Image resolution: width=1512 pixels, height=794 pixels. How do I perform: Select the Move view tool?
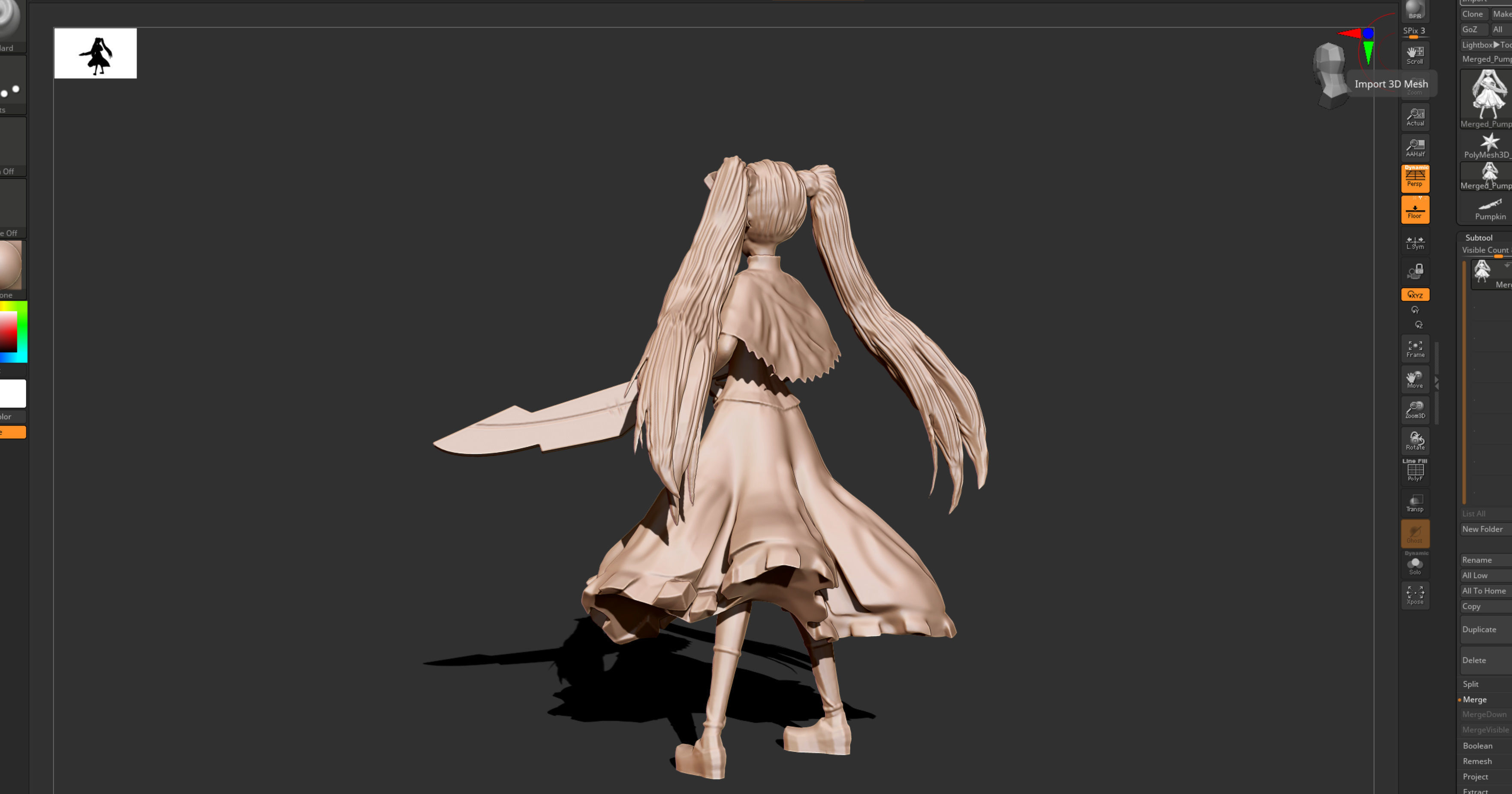(1415, 379)
